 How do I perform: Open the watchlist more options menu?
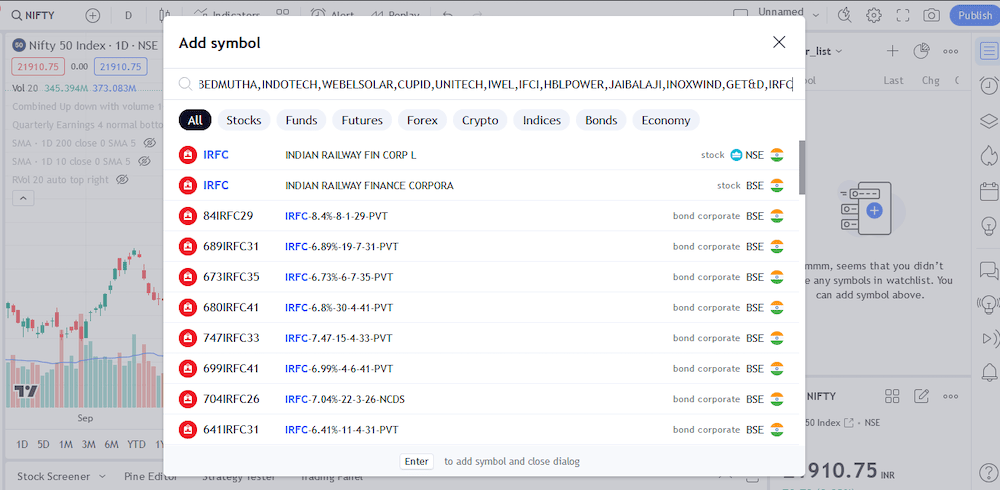point(950,51)
